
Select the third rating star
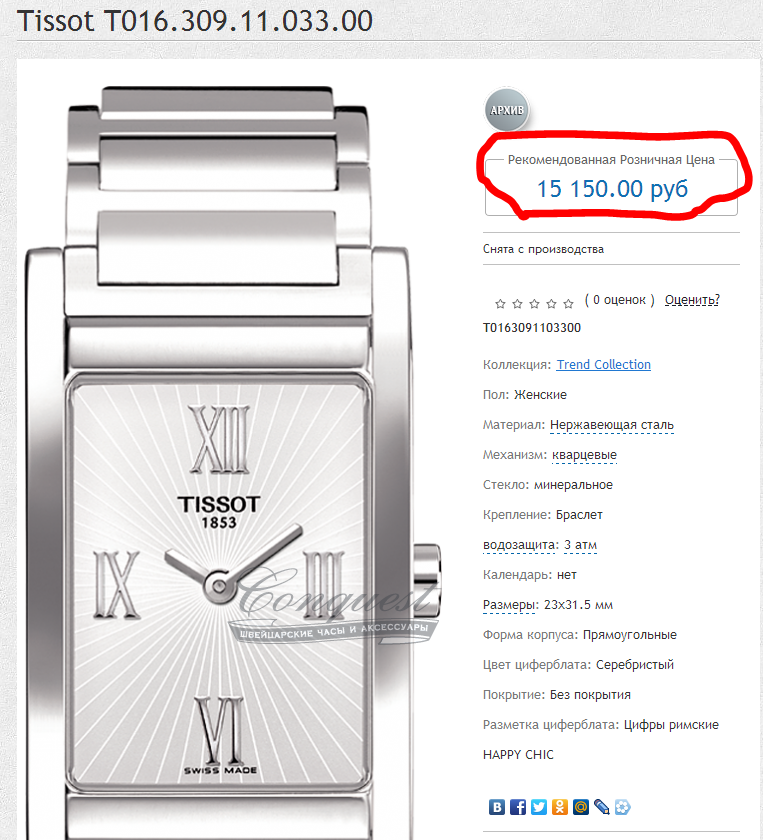534,304
